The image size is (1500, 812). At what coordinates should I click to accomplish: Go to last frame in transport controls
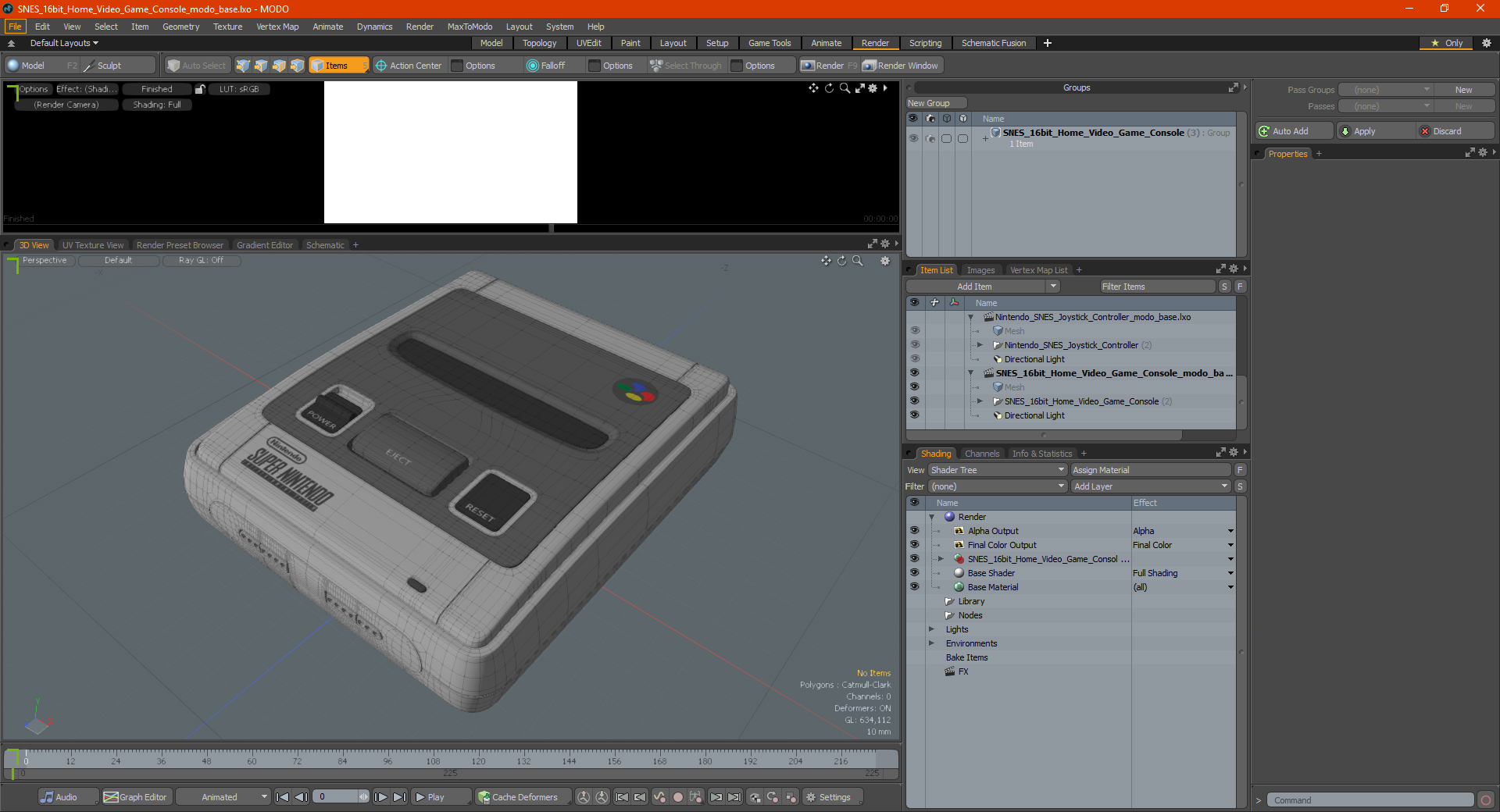pyautogui.click(x=399, y=797)
